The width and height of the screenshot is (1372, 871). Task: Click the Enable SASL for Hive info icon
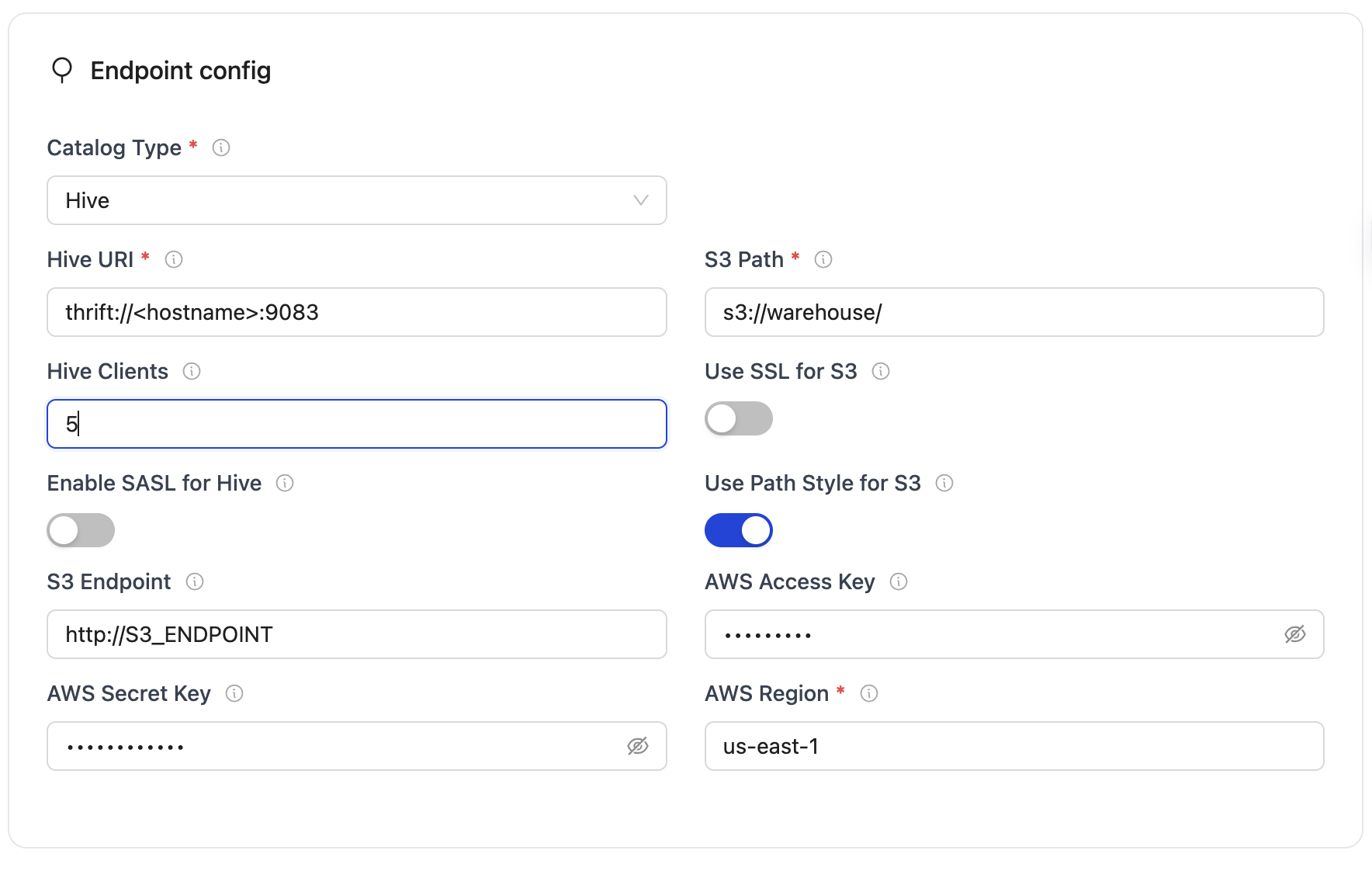point(285,484)
